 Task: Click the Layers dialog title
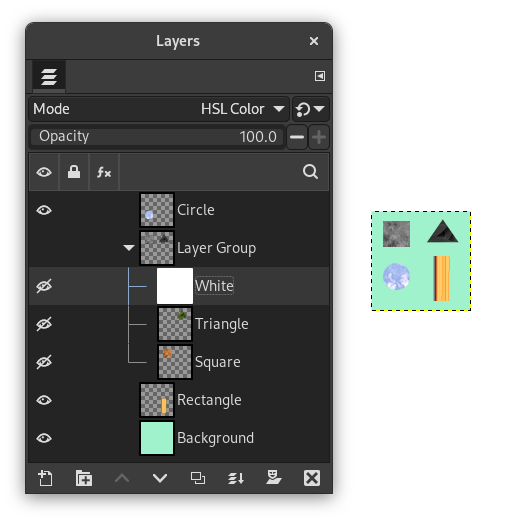(x=178, y=41)
